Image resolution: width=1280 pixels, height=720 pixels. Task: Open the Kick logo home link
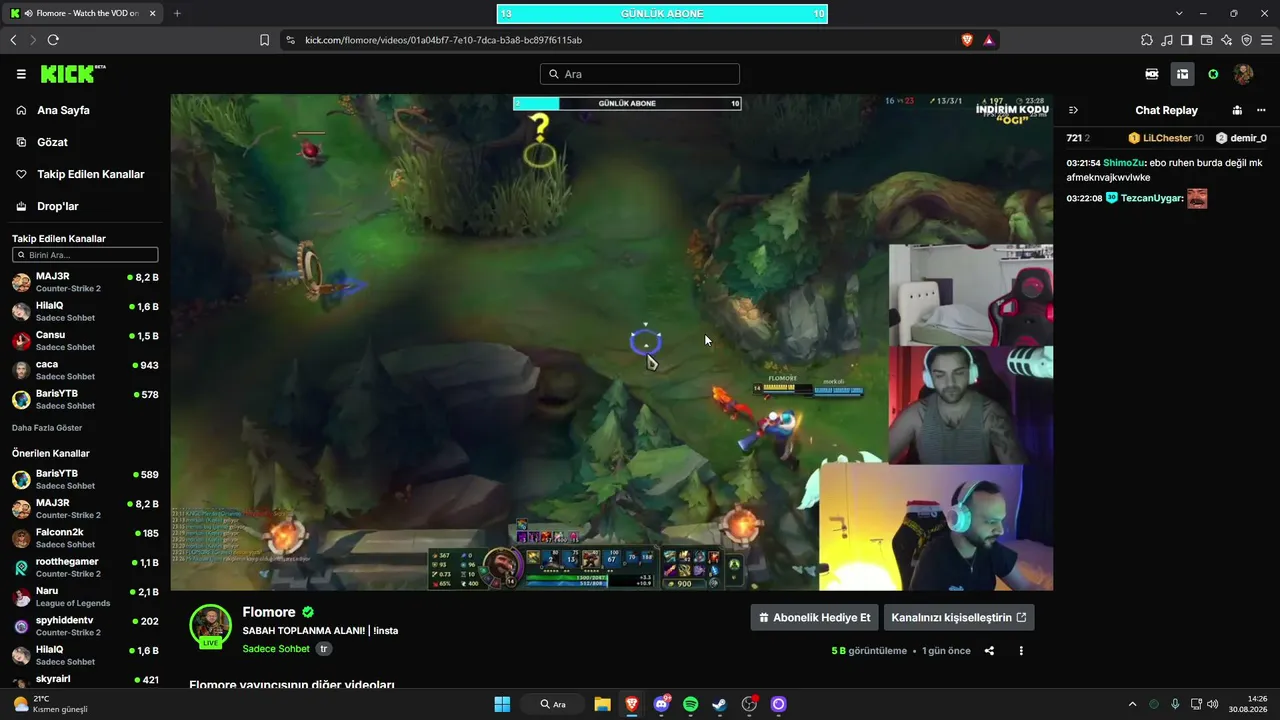[x=72, y=74]
